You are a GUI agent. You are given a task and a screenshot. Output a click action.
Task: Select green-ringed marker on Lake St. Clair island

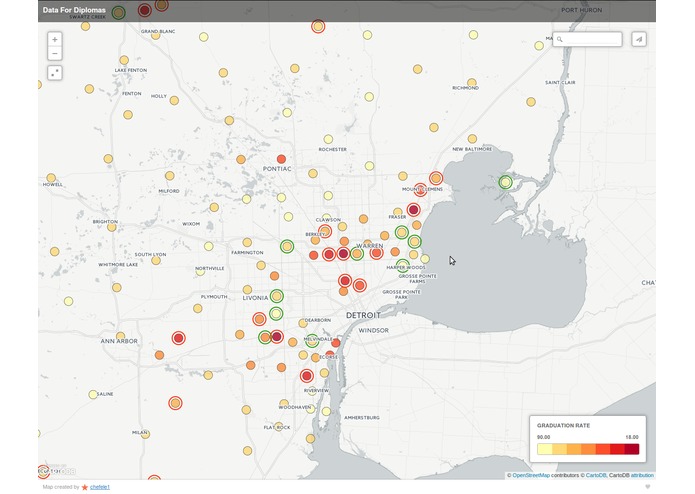tap(505, 182)
